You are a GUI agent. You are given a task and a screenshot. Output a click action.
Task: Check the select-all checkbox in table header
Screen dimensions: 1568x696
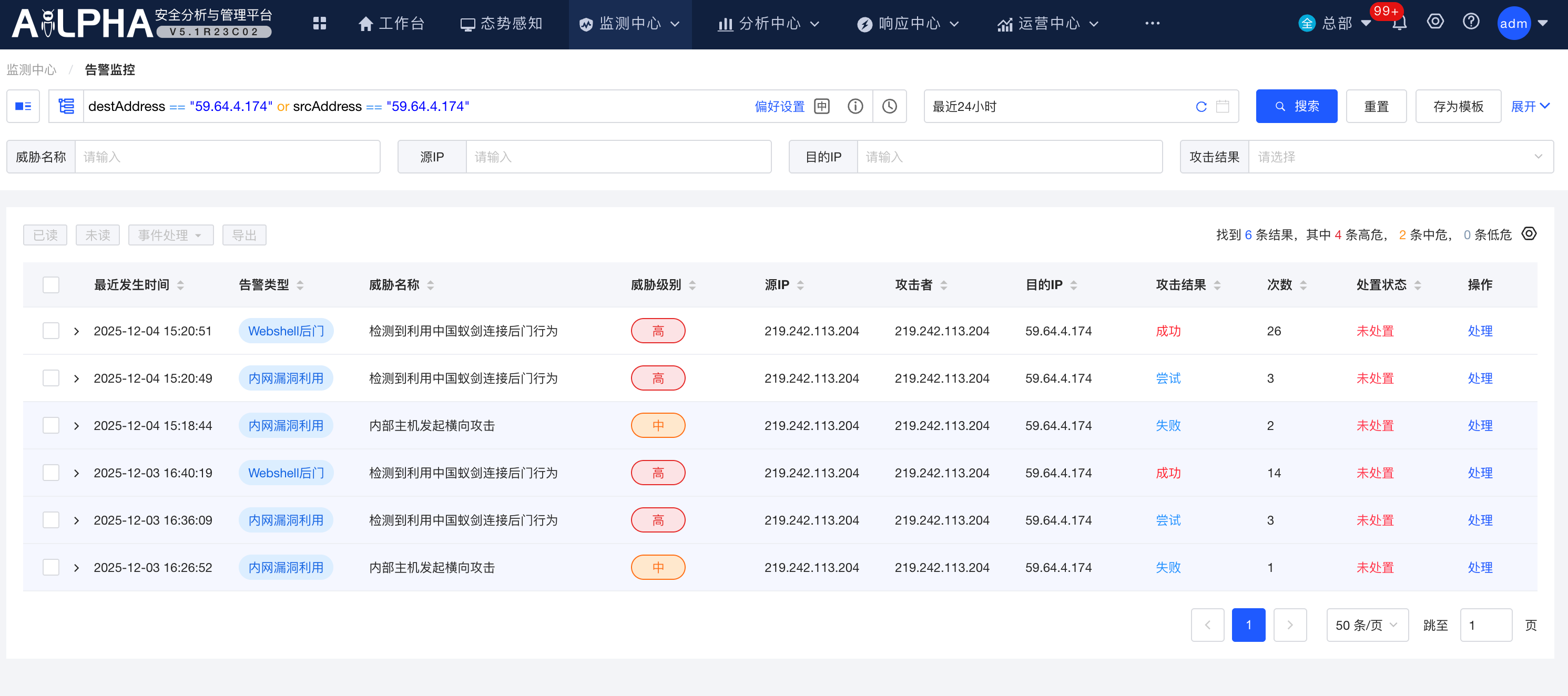(x=50, y=284)
